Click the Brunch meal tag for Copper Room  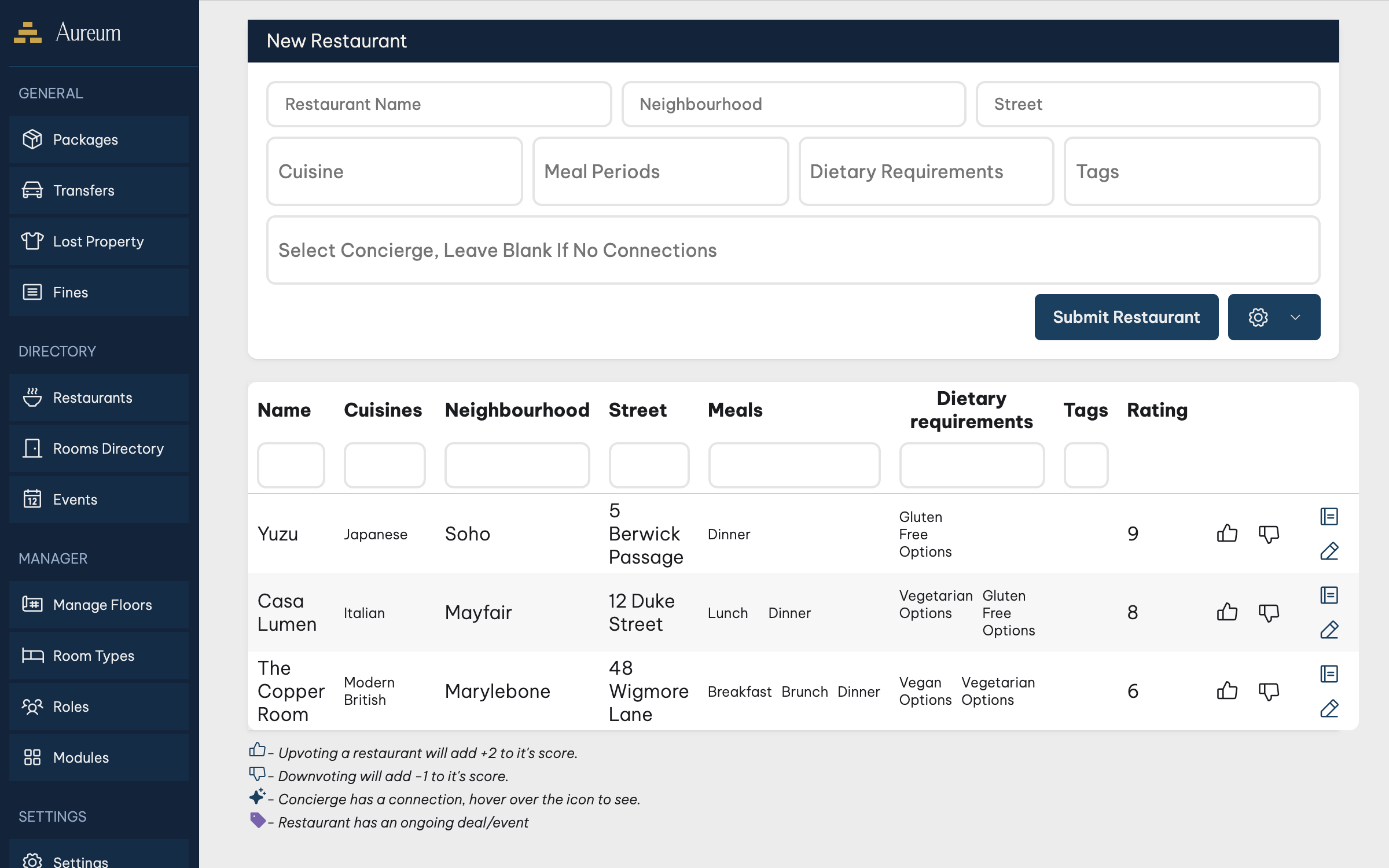tap(804, 692)
